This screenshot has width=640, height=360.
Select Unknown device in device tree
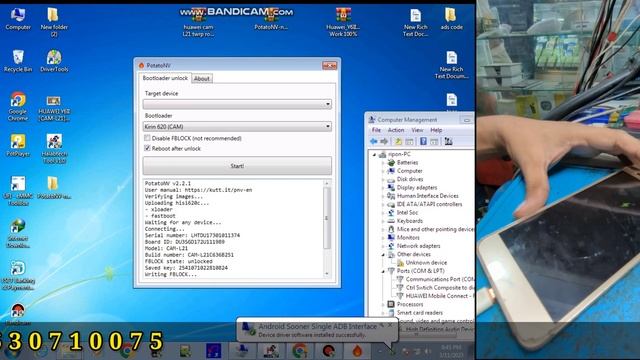tap(426, 262)
